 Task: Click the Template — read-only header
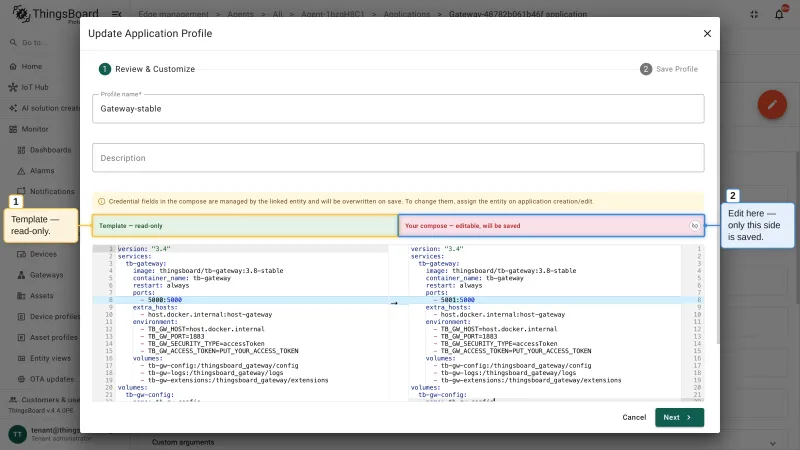[245, 226]
